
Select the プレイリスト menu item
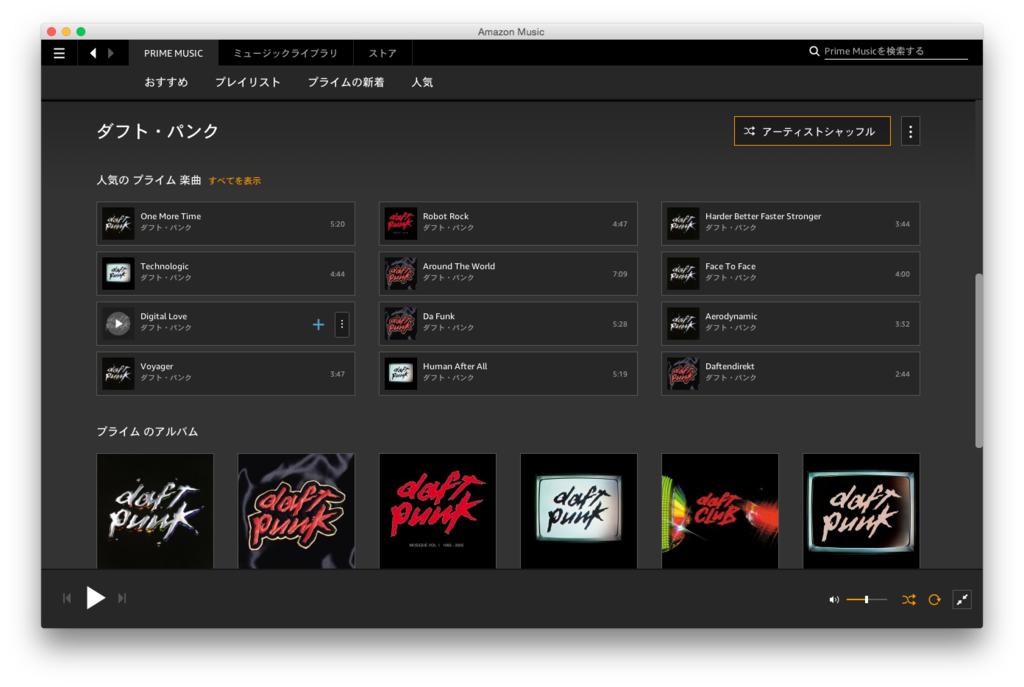click(248, 82)
